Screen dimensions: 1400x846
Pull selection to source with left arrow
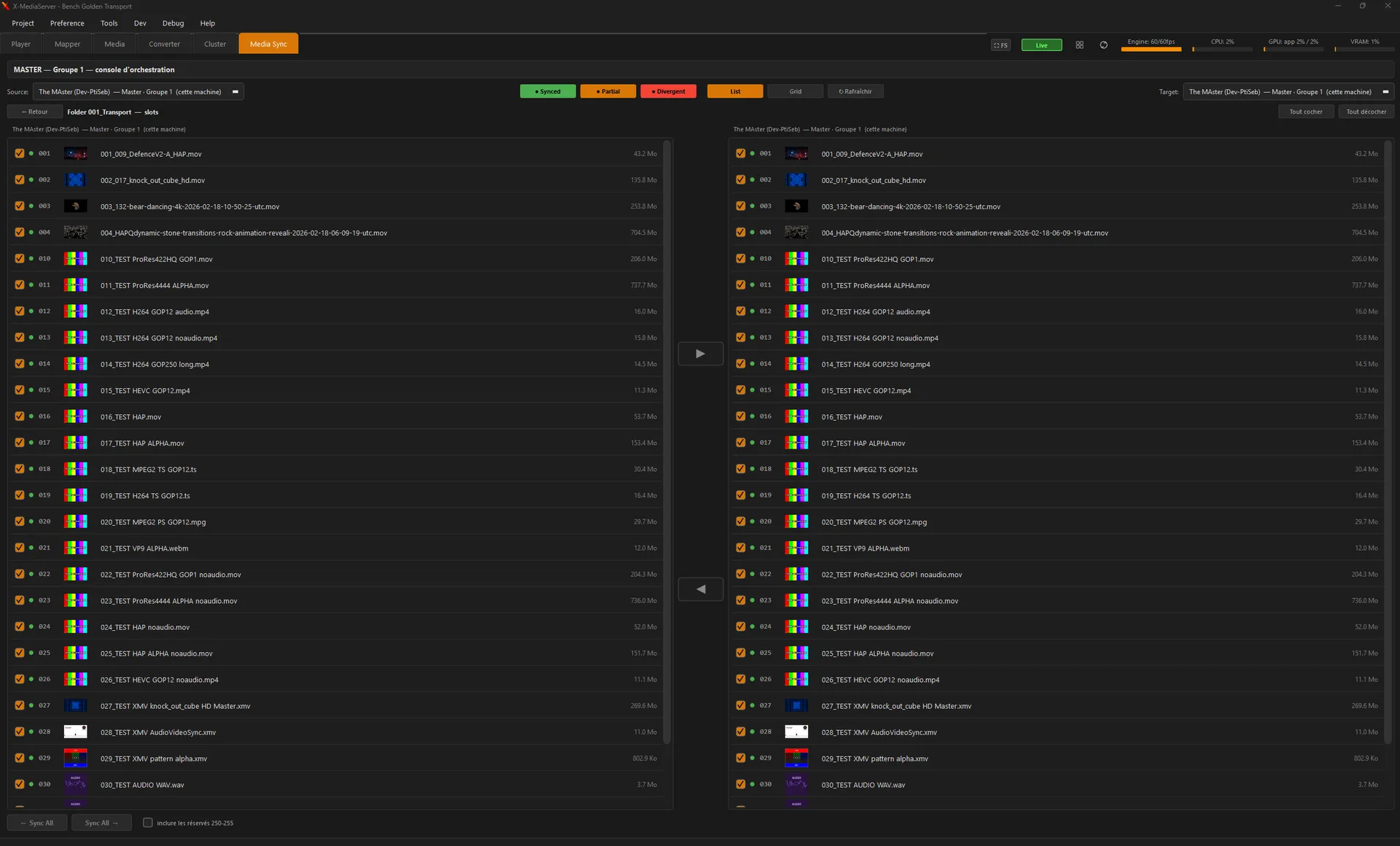coord(700,589)
